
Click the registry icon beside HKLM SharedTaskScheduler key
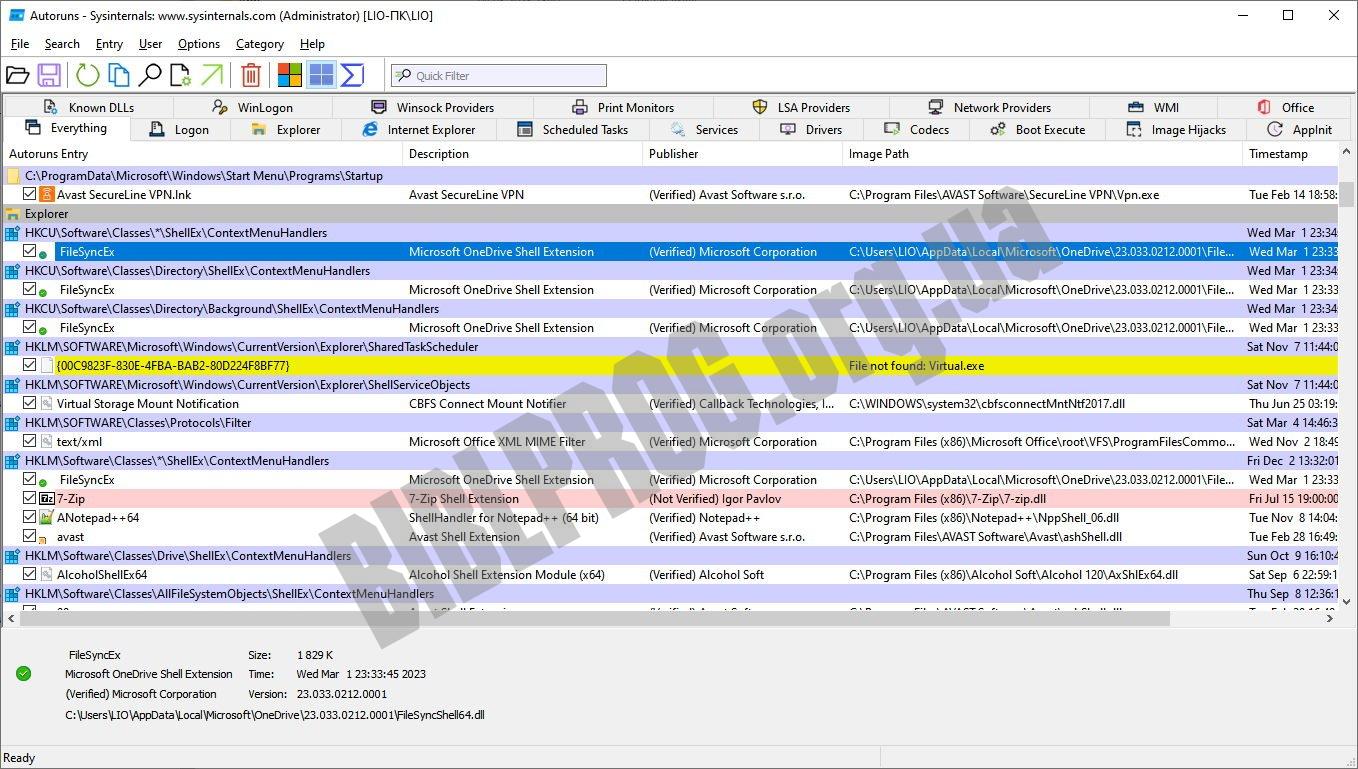pos(12,347)
